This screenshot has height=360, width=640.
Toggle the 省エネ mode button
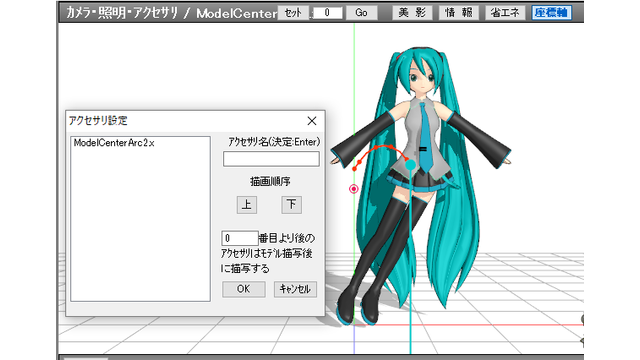coord(505,13)
